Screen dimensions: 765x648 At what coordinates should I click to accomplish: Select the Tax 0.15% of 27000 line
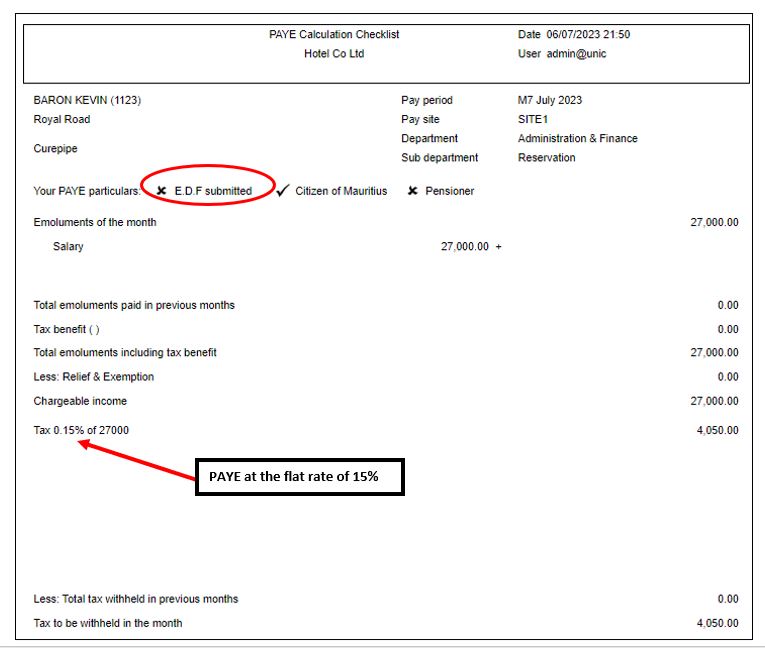click(81, 430)
